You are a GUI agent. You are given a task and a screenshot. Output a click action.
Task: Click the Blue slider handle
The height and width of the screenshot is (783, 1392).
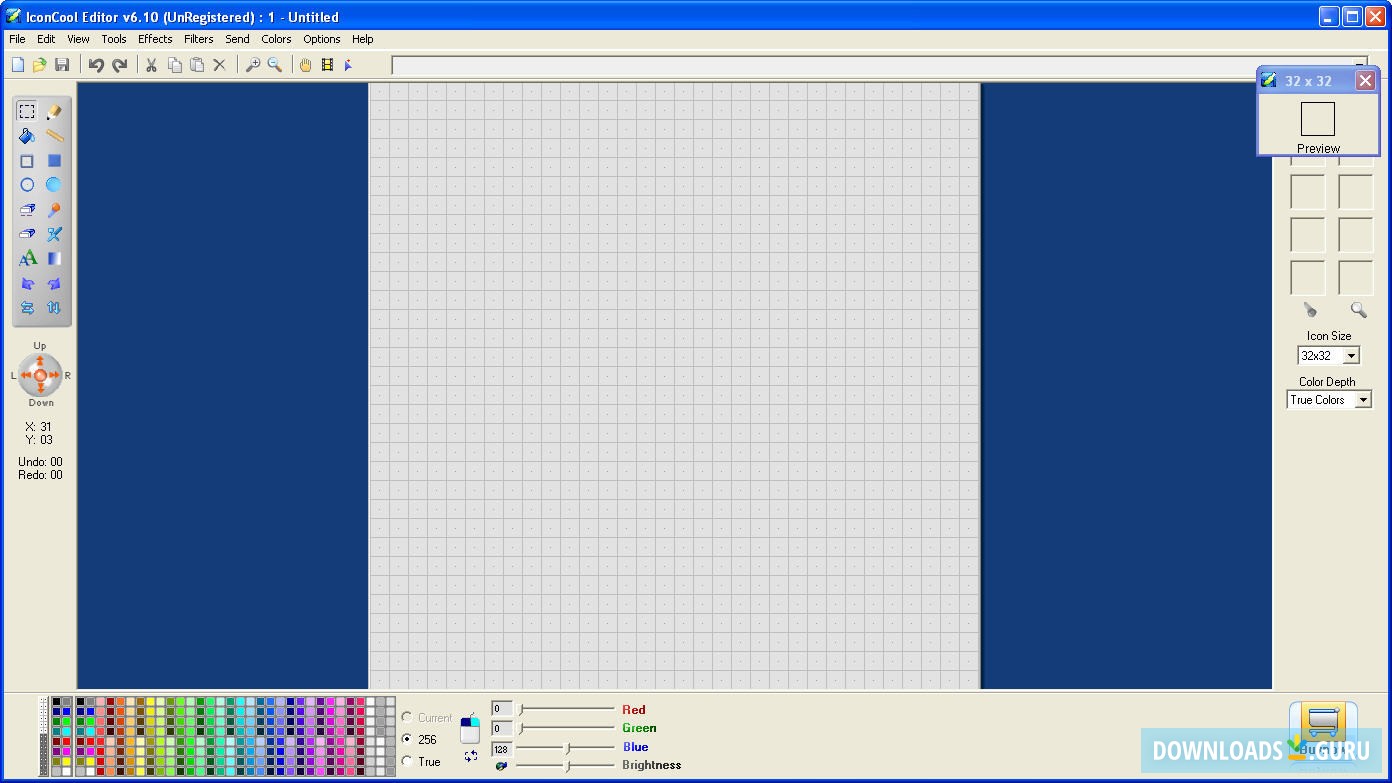[567, 747]
